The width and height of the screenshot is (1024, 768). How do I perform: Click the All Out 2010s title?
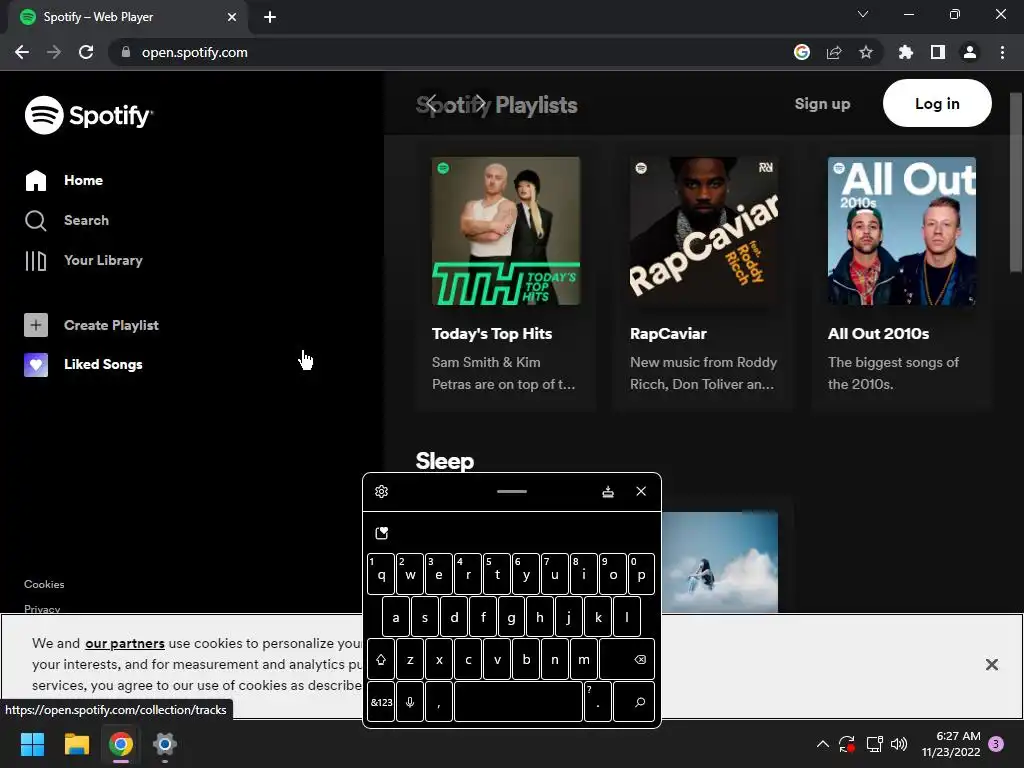click(878, 334)
